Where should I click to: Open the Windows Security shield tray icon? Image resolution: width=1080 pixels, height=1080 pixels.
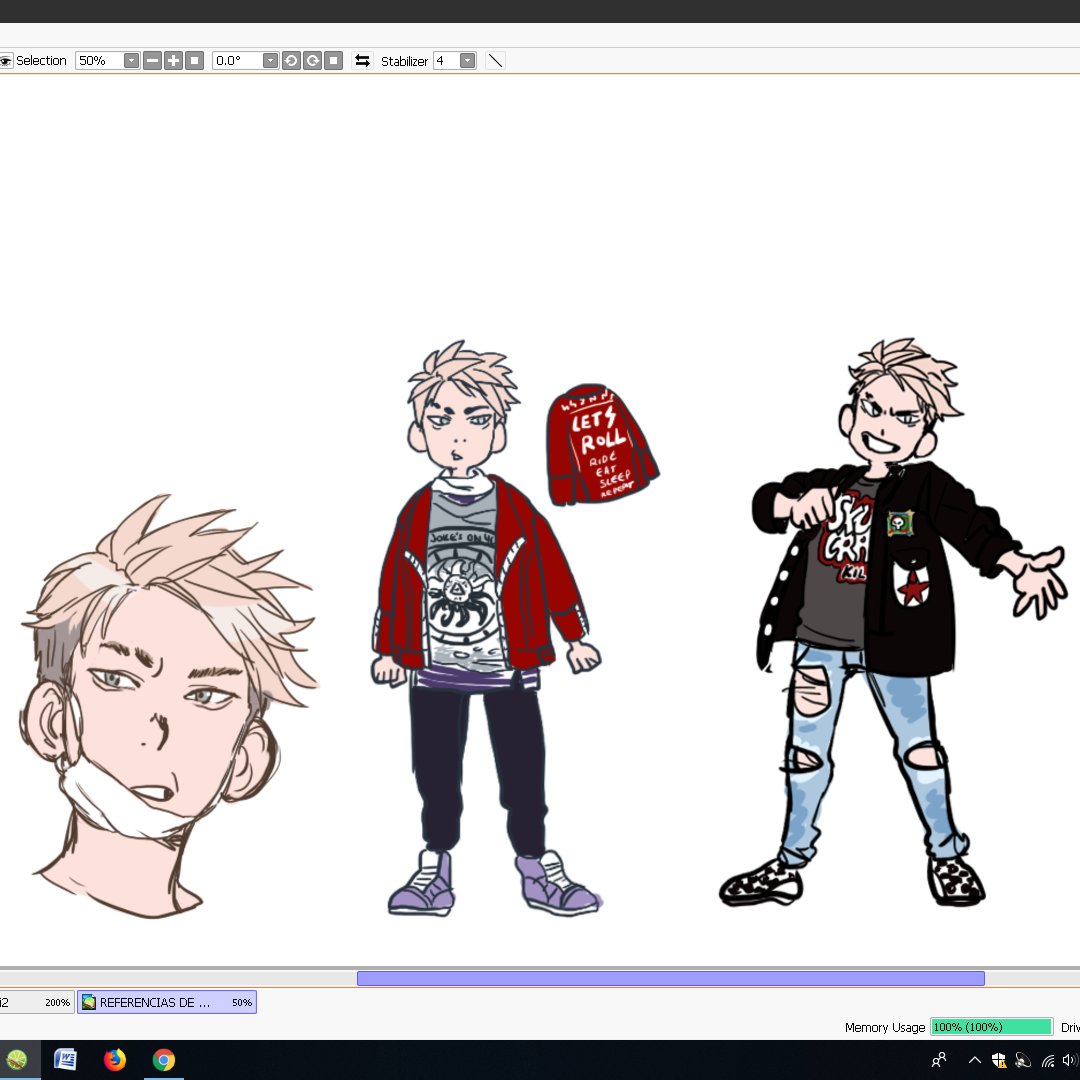click(x=999, y=1060)
